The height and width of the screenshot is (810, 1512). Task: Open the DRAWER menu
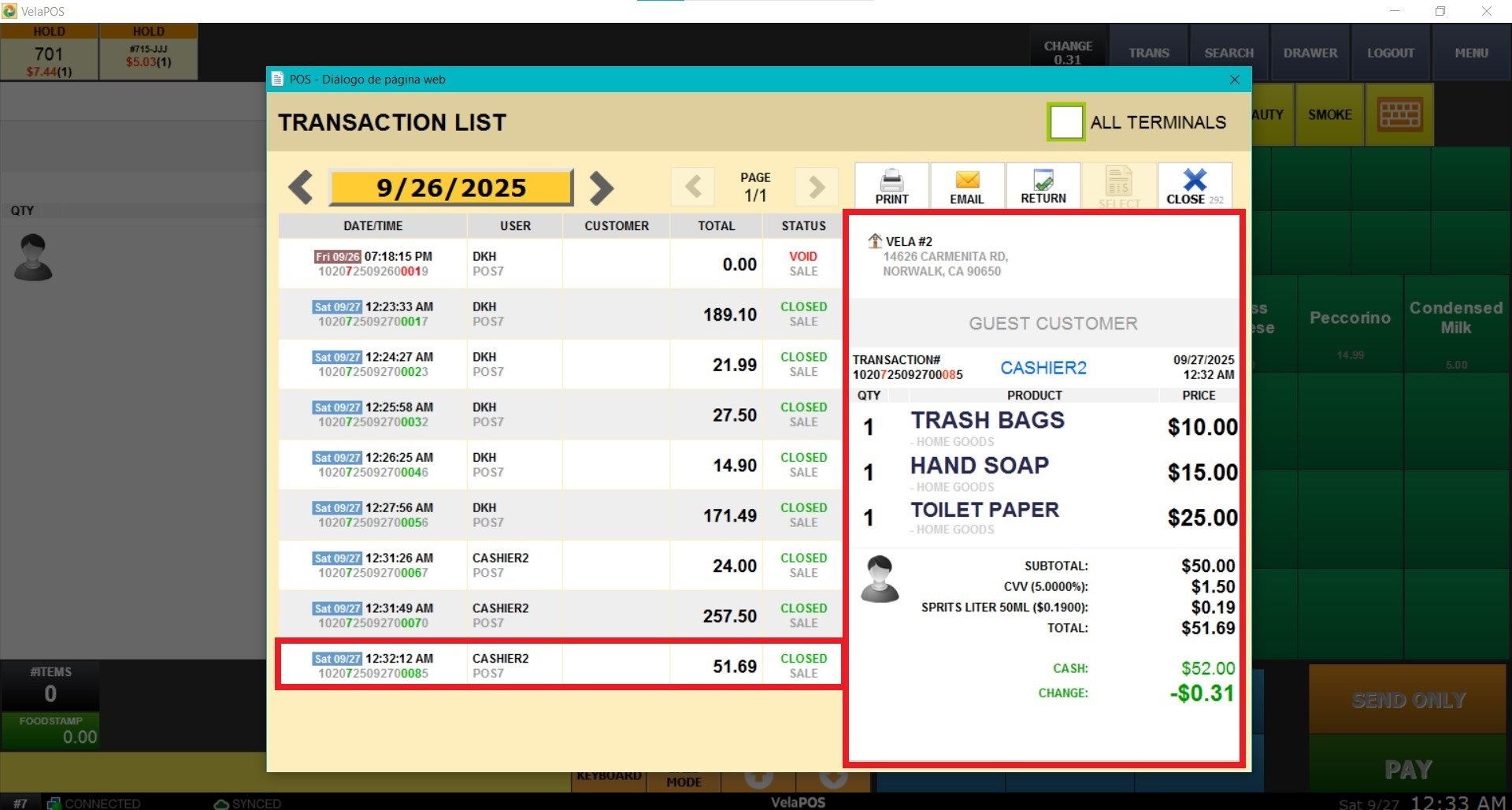pos(1310,53)
